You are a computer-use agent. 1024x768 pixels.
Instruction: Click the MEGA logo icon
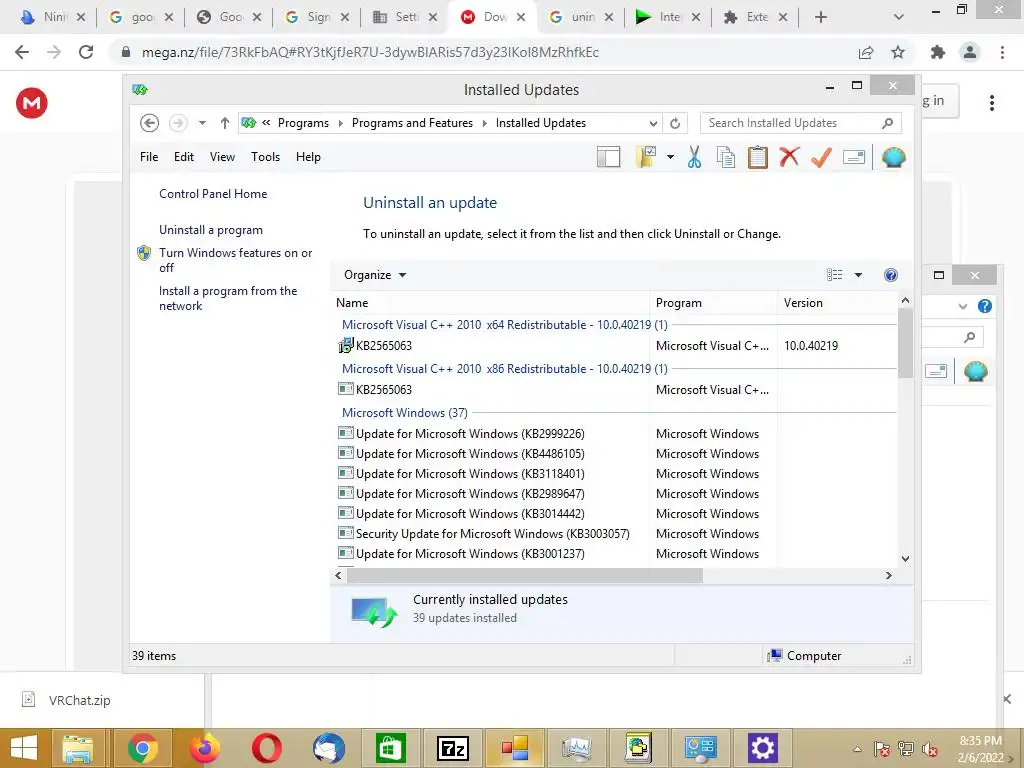click(32, 103)
